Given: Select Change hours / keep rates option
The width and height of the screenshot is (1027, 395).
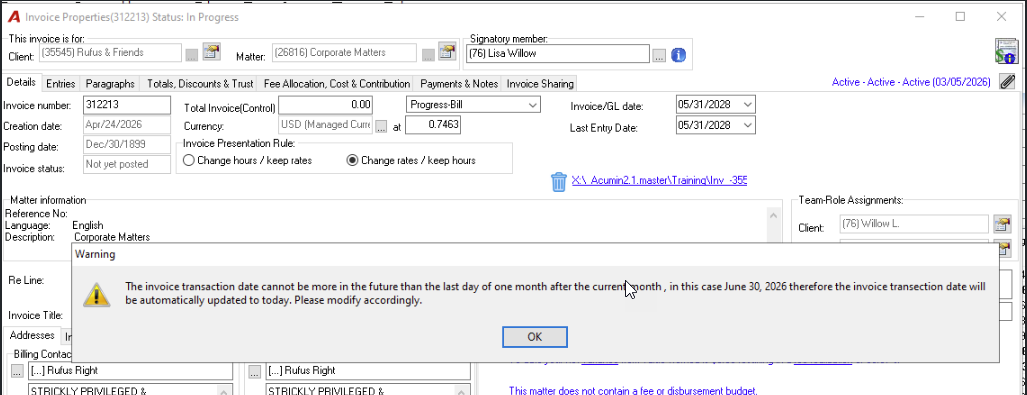Looking at the screenshot, I should point(248,160).
